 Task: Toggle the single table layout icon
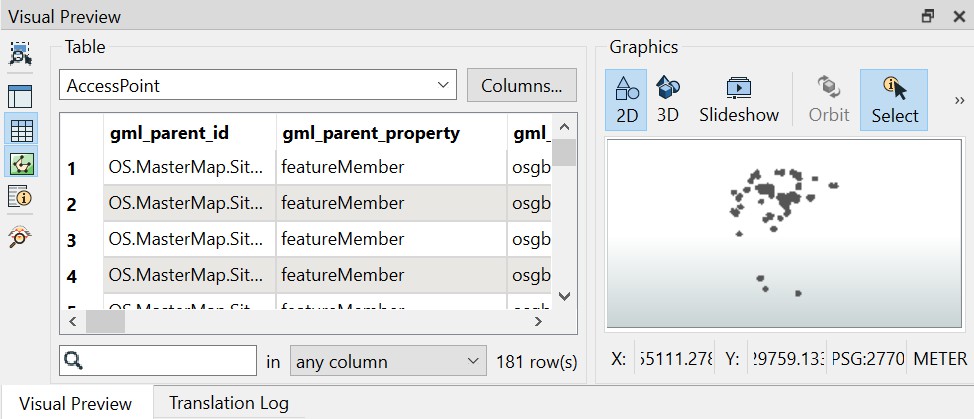pyautogui.click(x=20, y=97)
